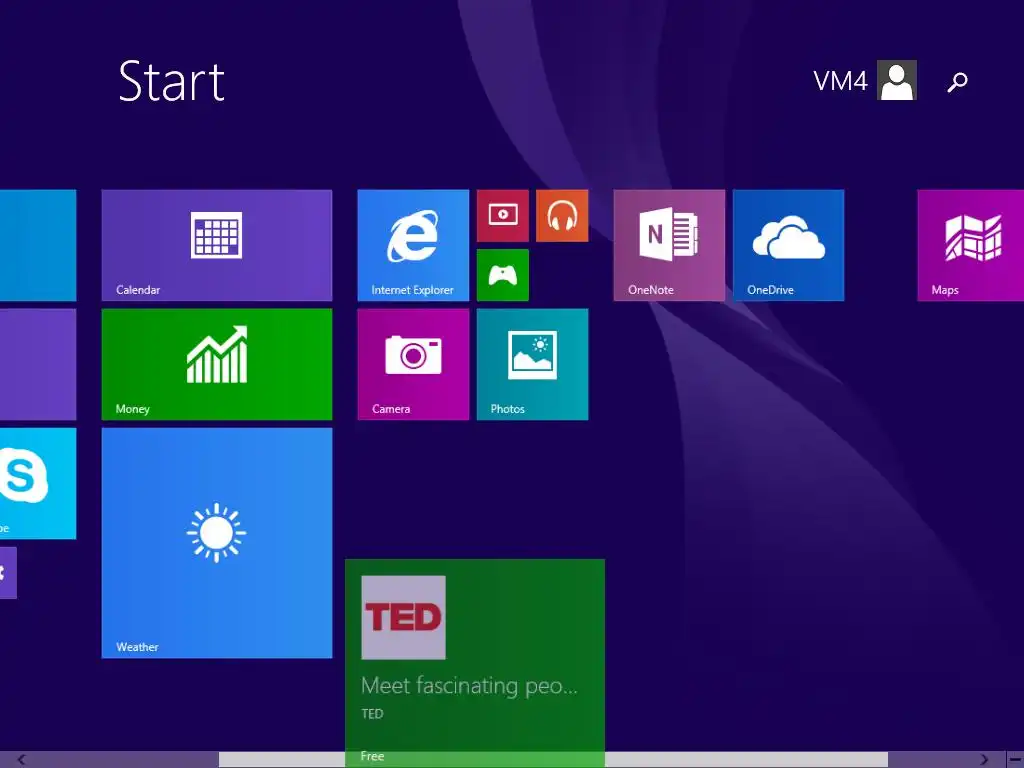The height and width of the screenshot is (768, 1024).
Task: Open the OneDrive tile
Action: click(788, 245)
